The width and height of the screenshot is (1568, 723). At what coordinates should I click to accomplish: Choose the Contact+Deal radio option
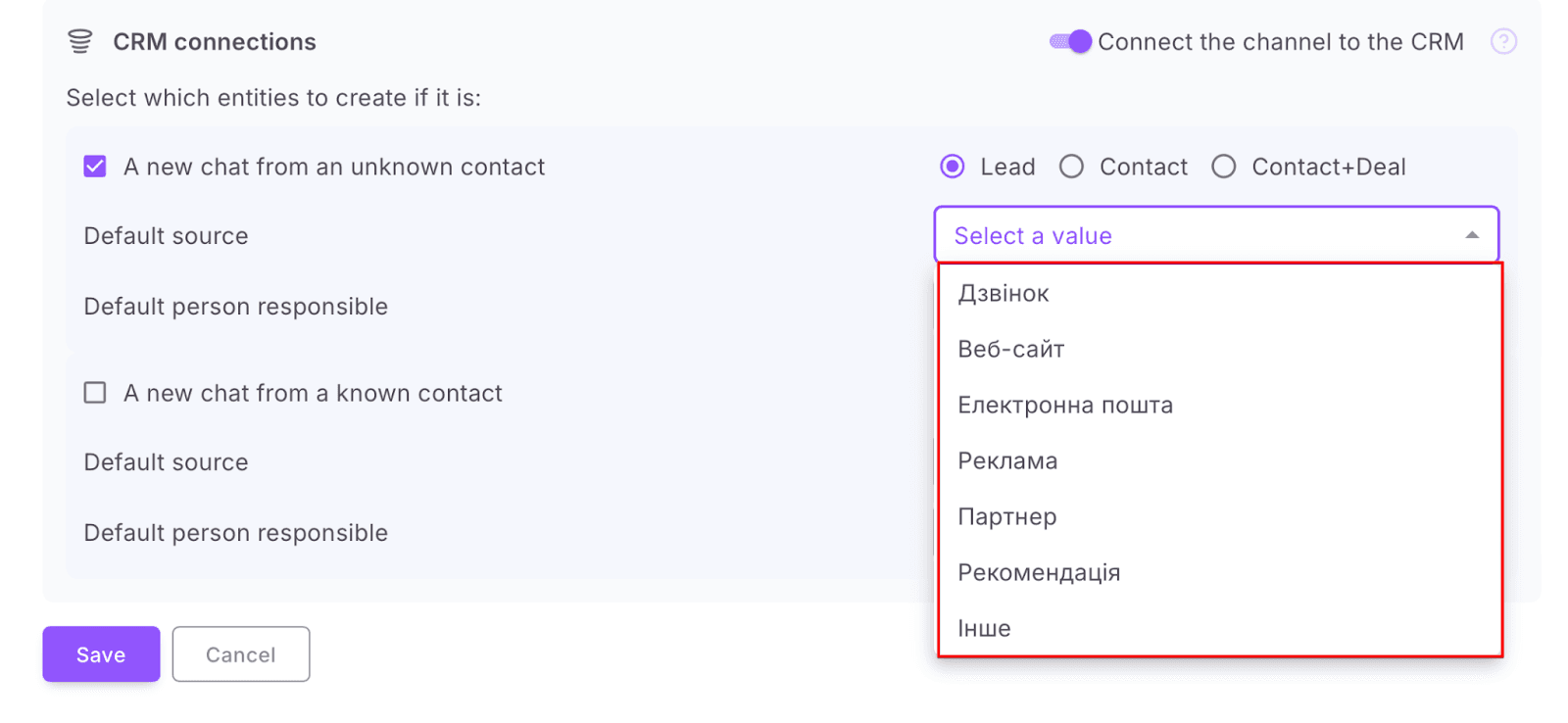pos(1223,167)
